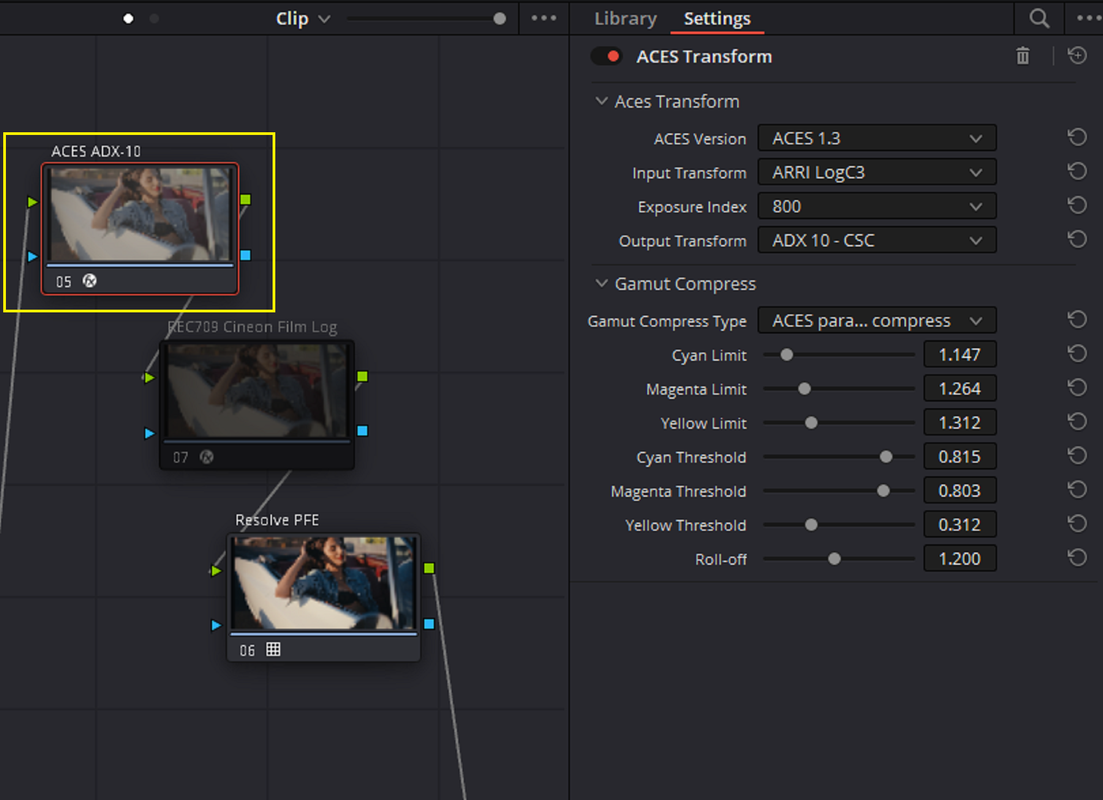Click green RGB output of ACES ADX-10 node
This screenshot has width=1103, height=800.
coord(245,200)
